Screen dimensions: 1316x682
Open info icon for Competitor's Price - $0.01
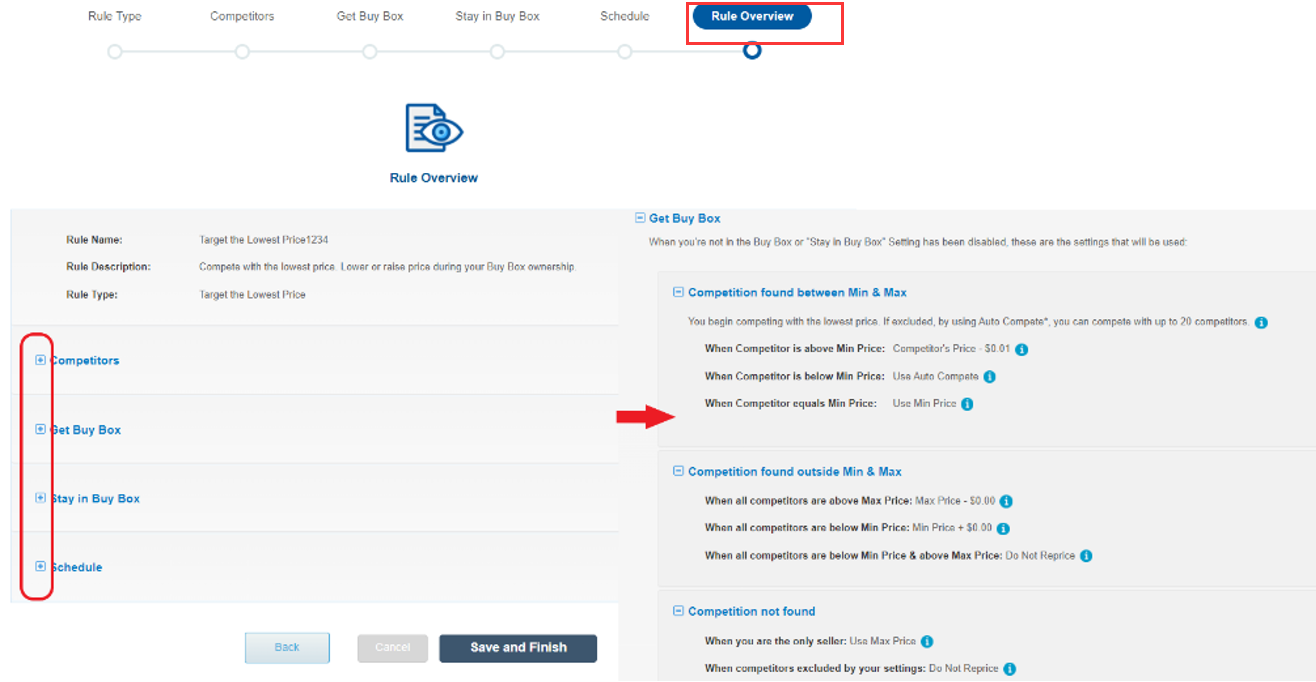tap(1022, 350)
